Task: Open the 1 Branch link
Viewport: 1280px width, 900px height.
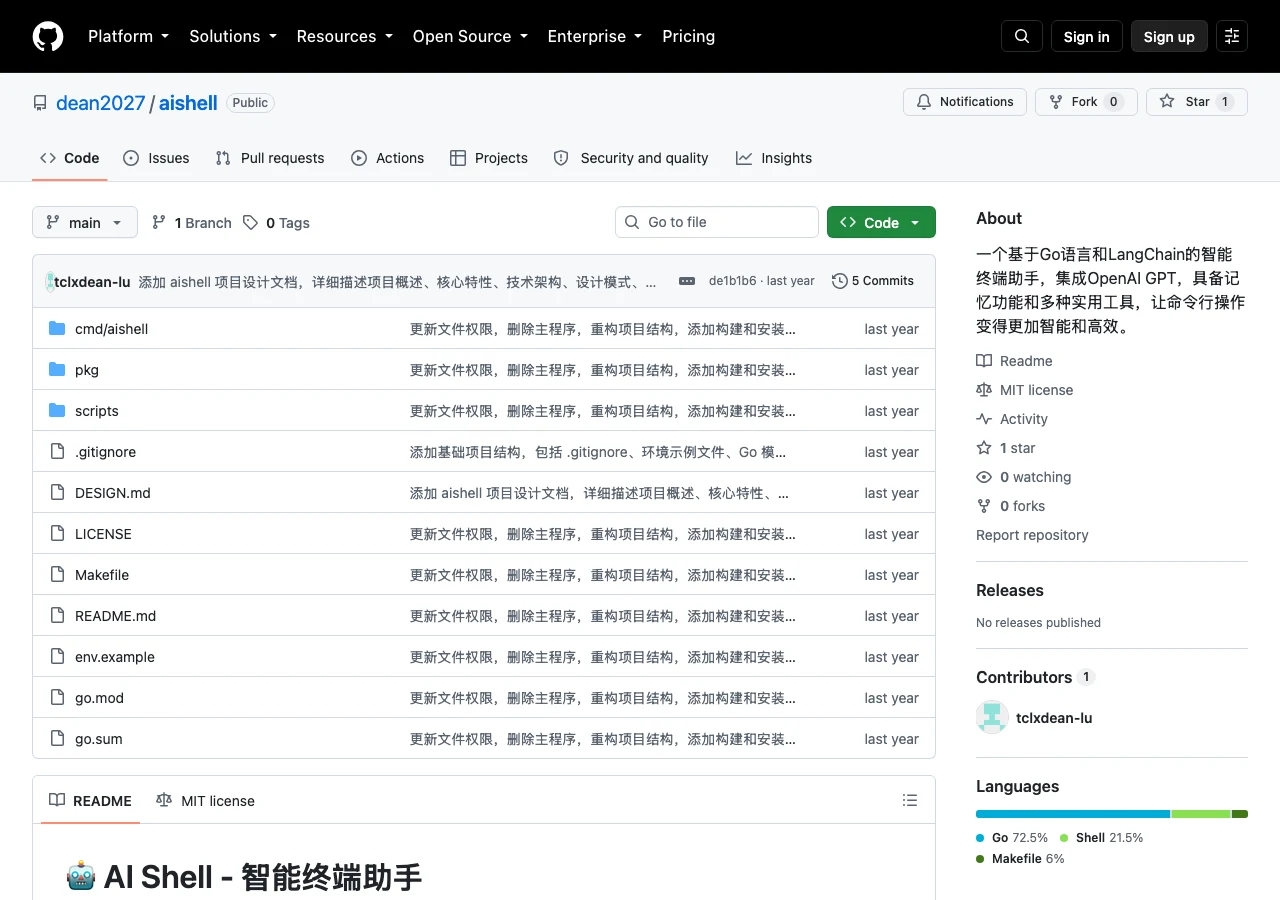Action: pos(191,223)
